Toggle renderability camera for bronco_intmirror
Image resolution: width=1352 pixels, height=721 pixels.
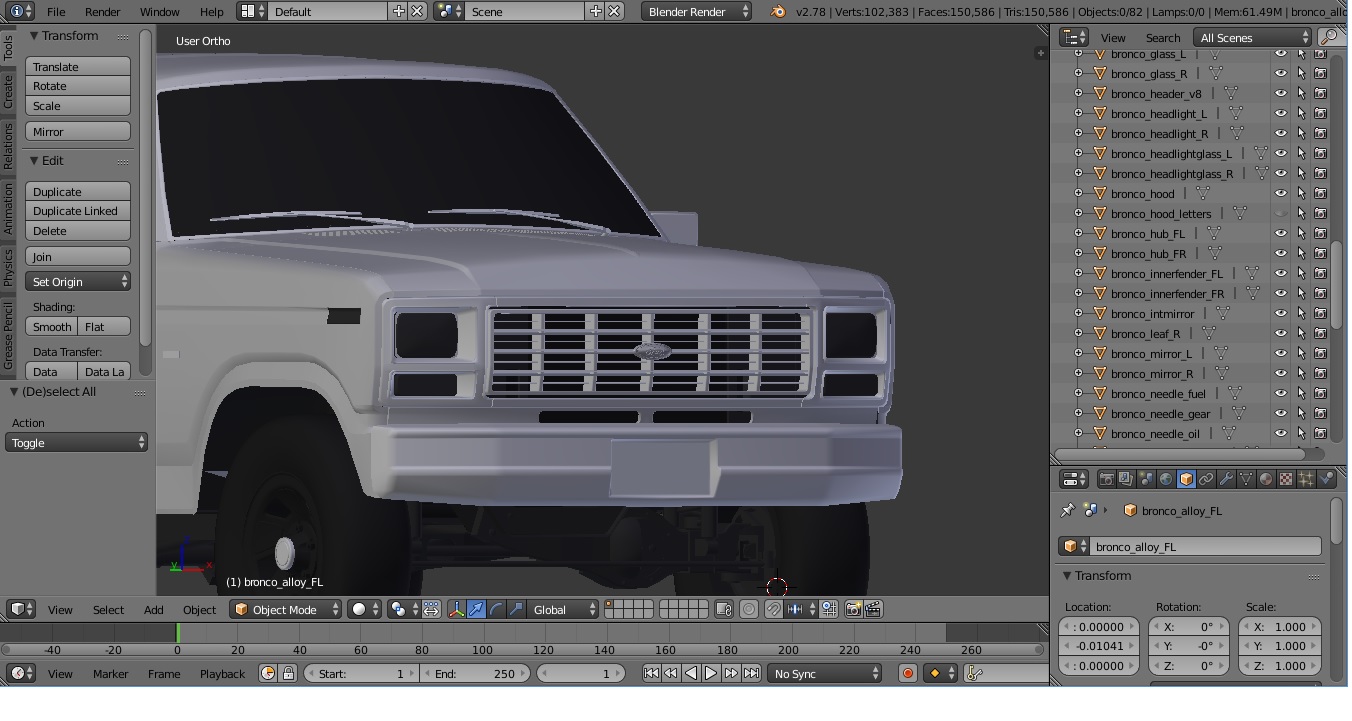point(1321,313)
